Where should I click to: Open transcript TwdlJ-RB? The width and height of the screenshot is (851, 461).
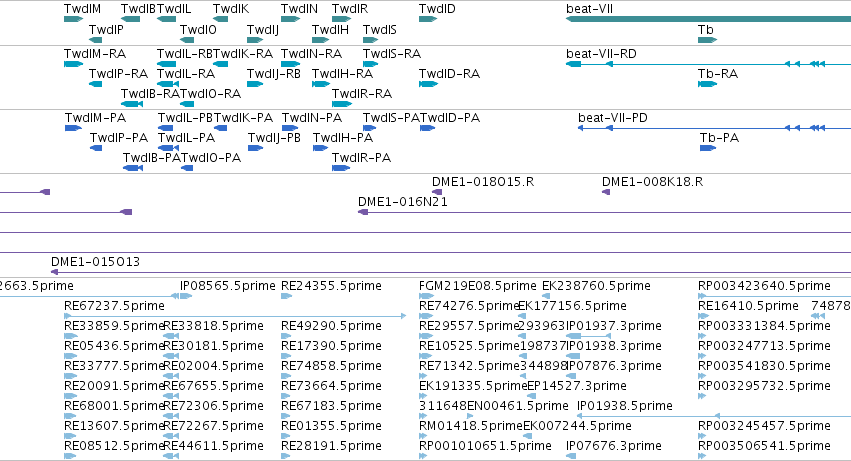coord(274,74)
